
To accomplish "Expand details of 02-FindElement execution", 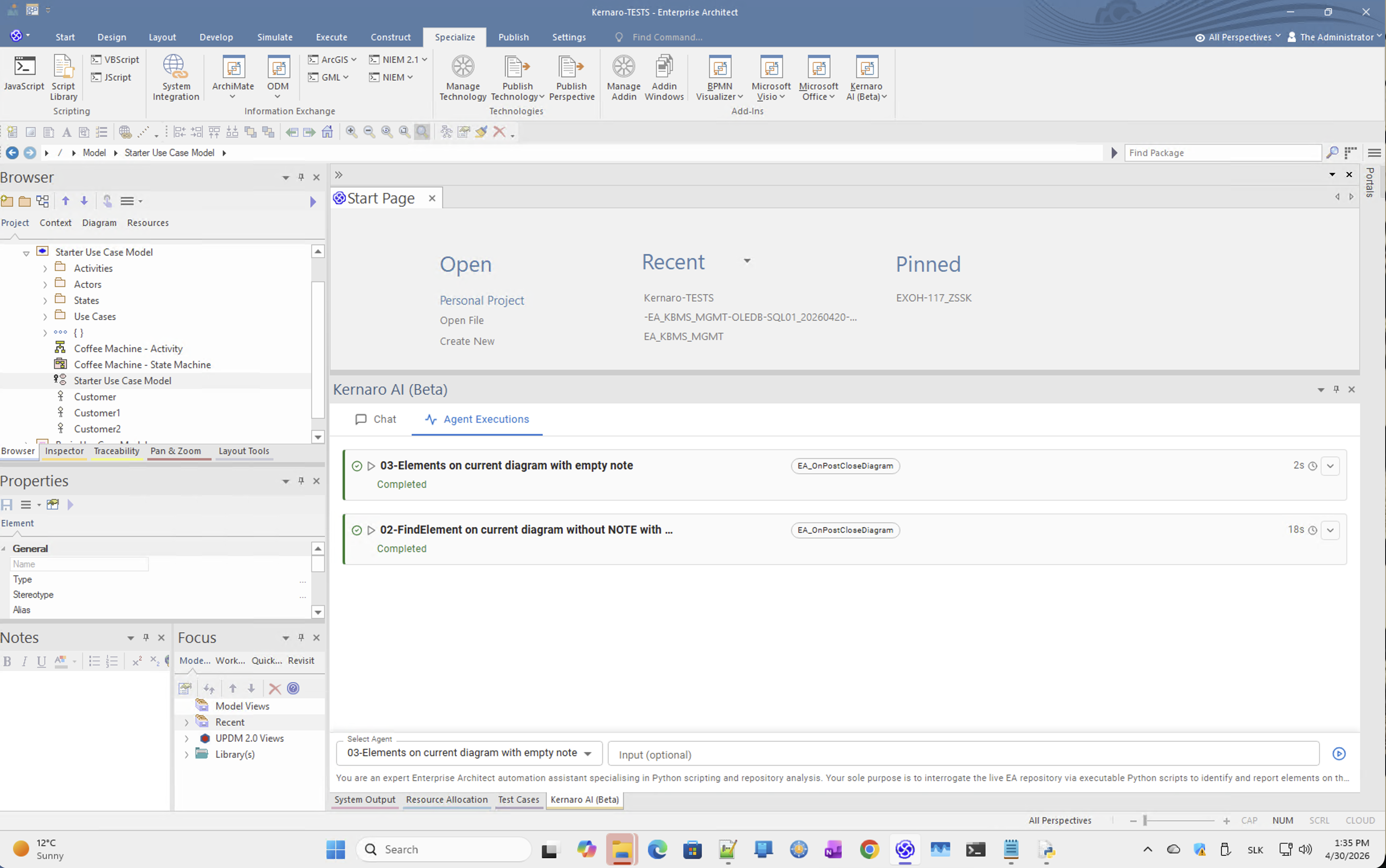I will point(1330,530).
